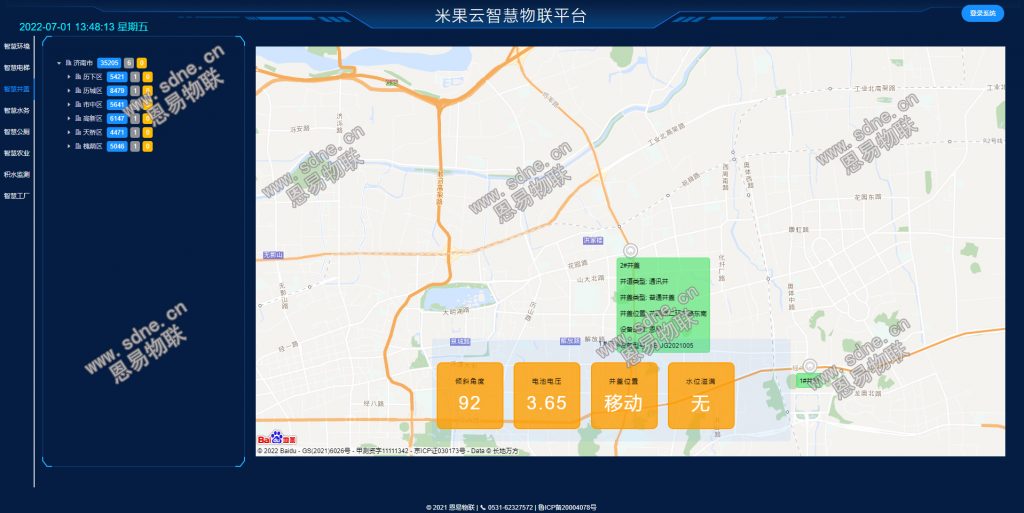This screenshot has height=513, width=1024.
Task: Click the node icon beside 历下区
Action: point(78,76)
